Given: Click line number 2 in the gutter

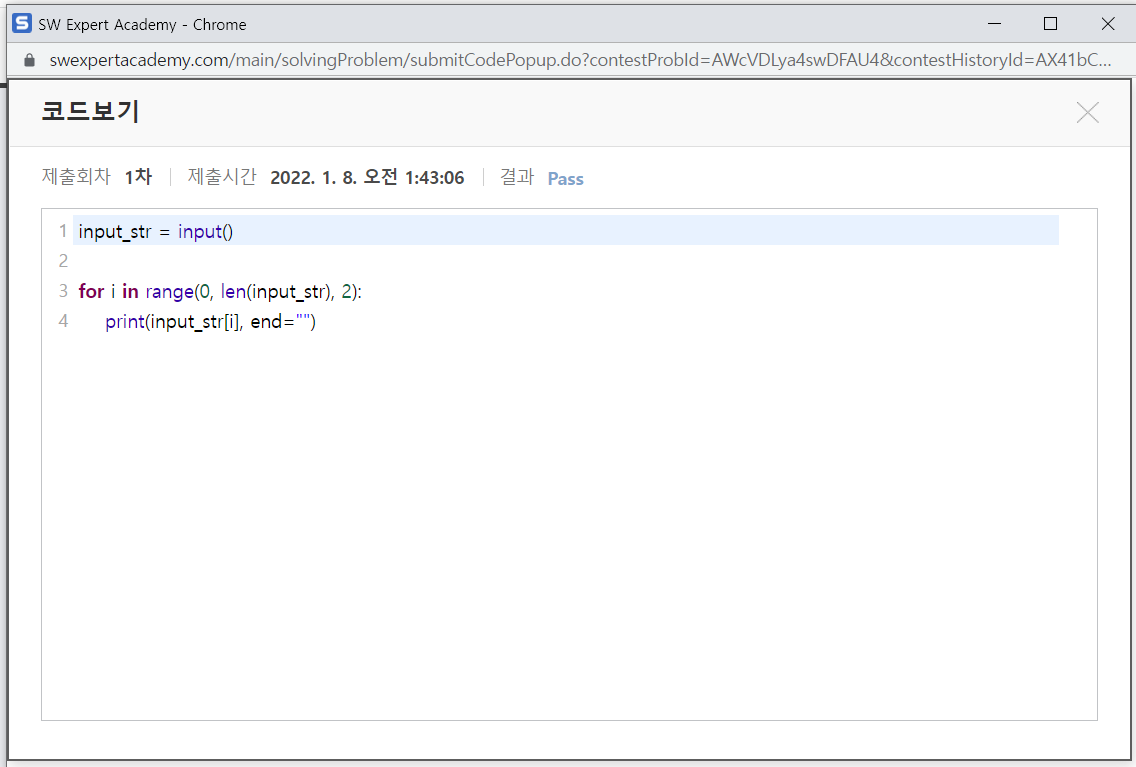Looking at the screenshot, I should point(63,261).
